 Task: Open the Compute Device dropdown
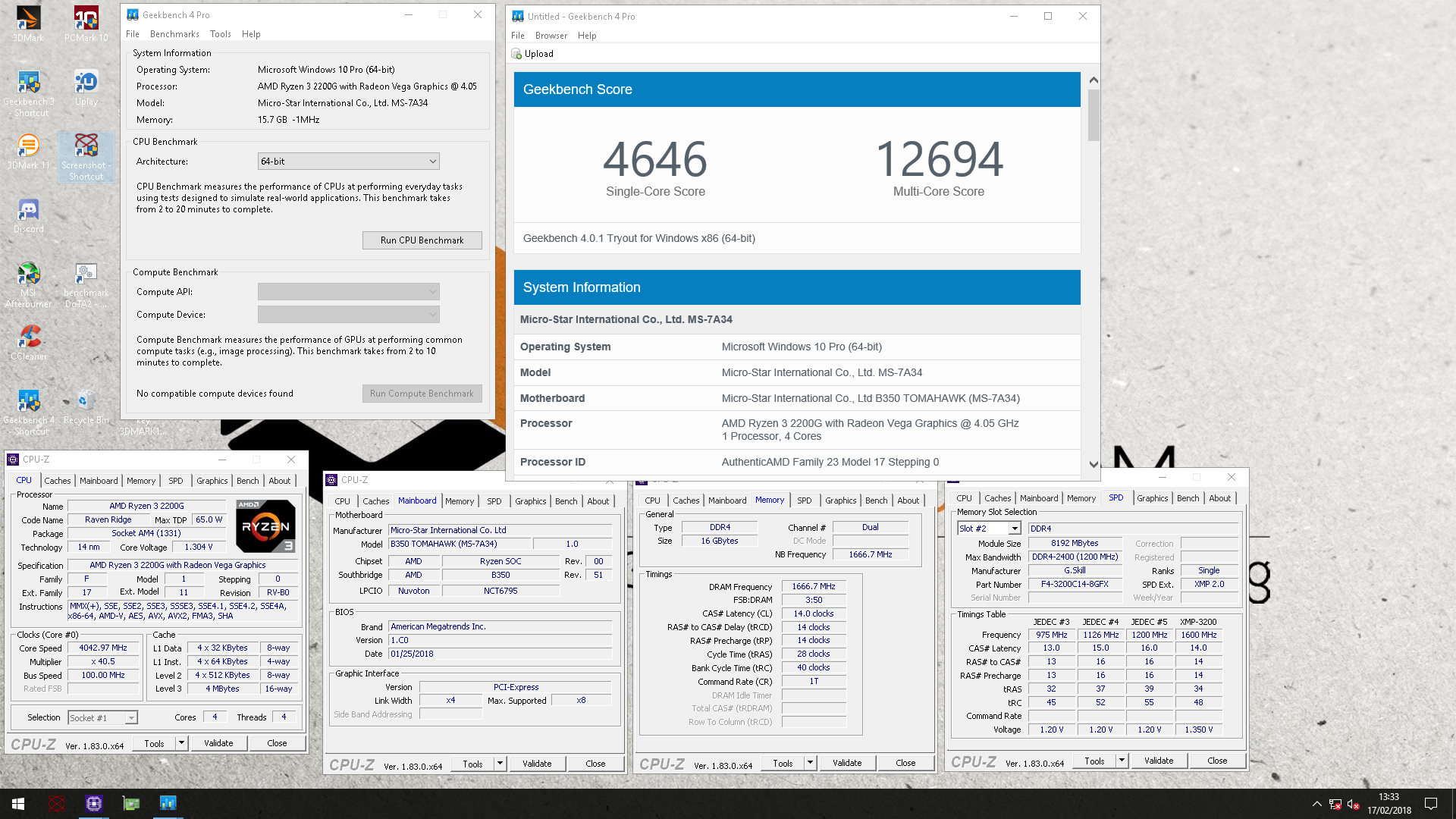(348, 315)
